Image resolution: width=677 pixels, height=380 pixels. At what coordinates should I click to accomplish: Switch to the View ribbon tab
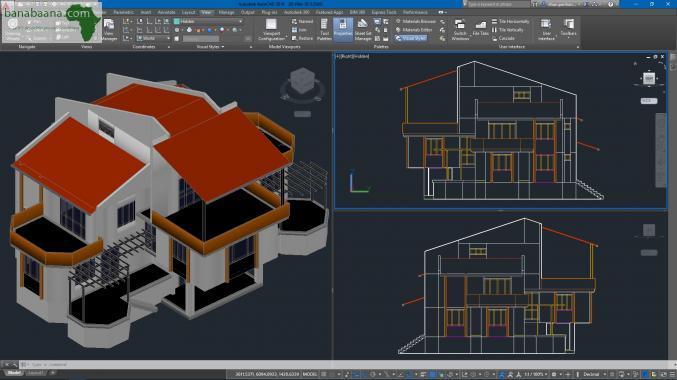click(206, 13)
